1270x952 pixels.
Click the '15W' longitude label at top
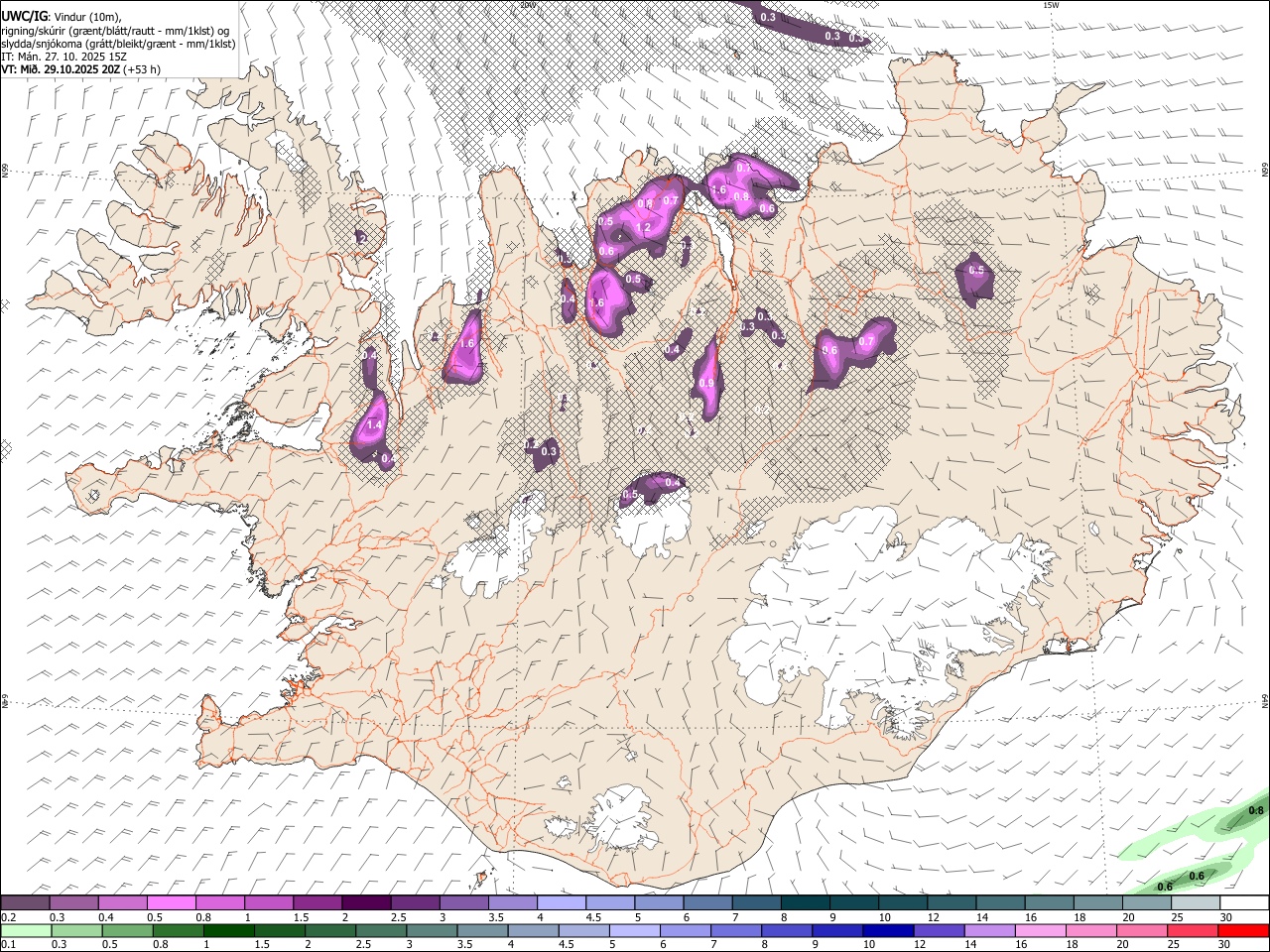click(1052, 5)
